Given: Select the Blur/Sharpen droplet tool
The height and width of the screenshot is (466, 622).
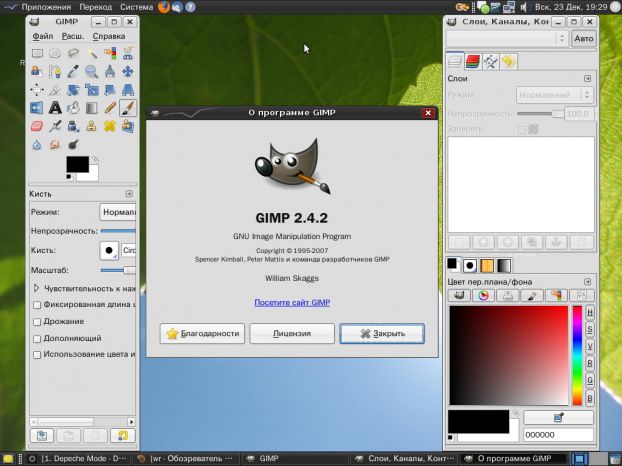Looking at the screenshot, I should pyautogui.click(x=37, y=144).
